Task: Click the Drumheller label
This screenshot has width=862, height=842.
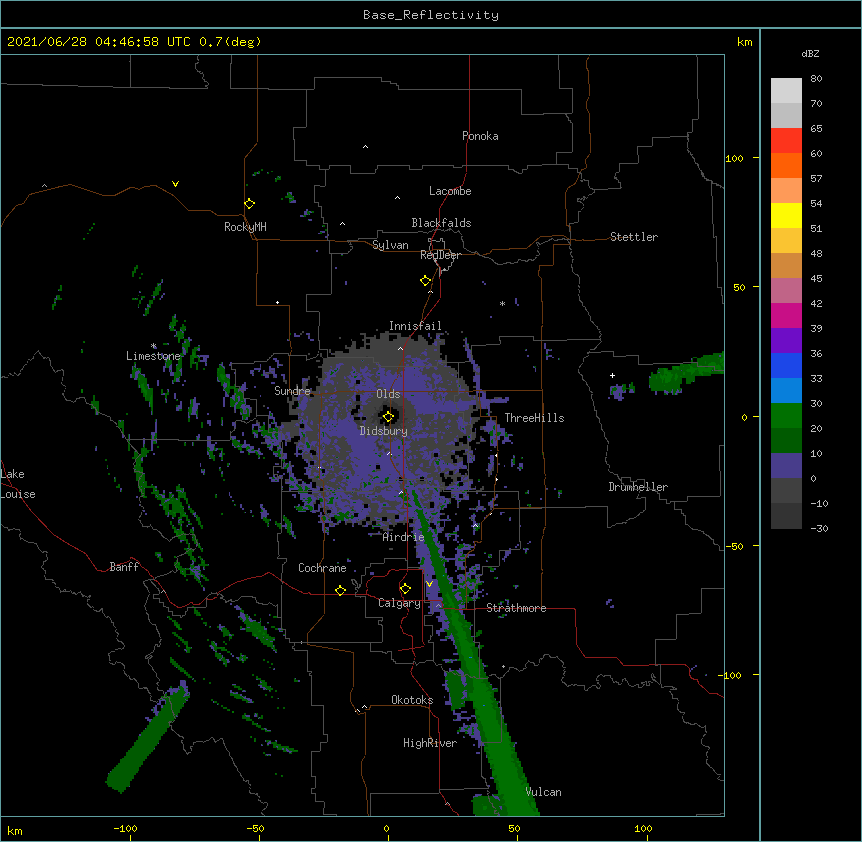Action: pos(638,487)
